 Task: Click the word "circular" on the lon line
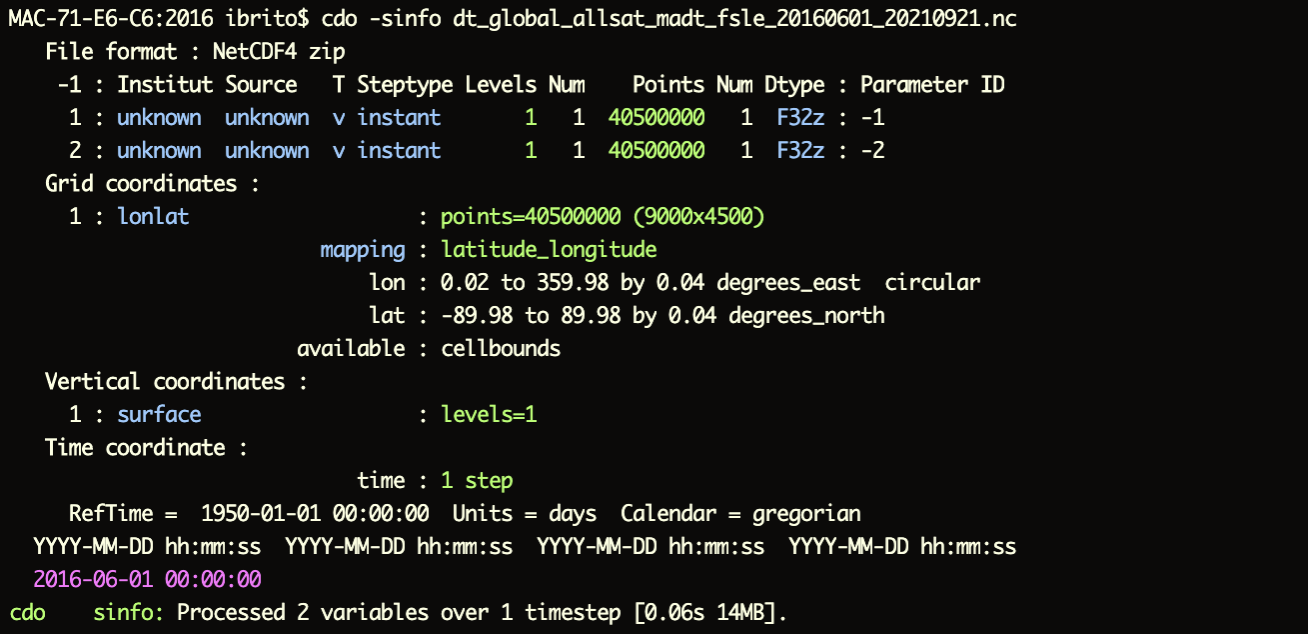932,283
